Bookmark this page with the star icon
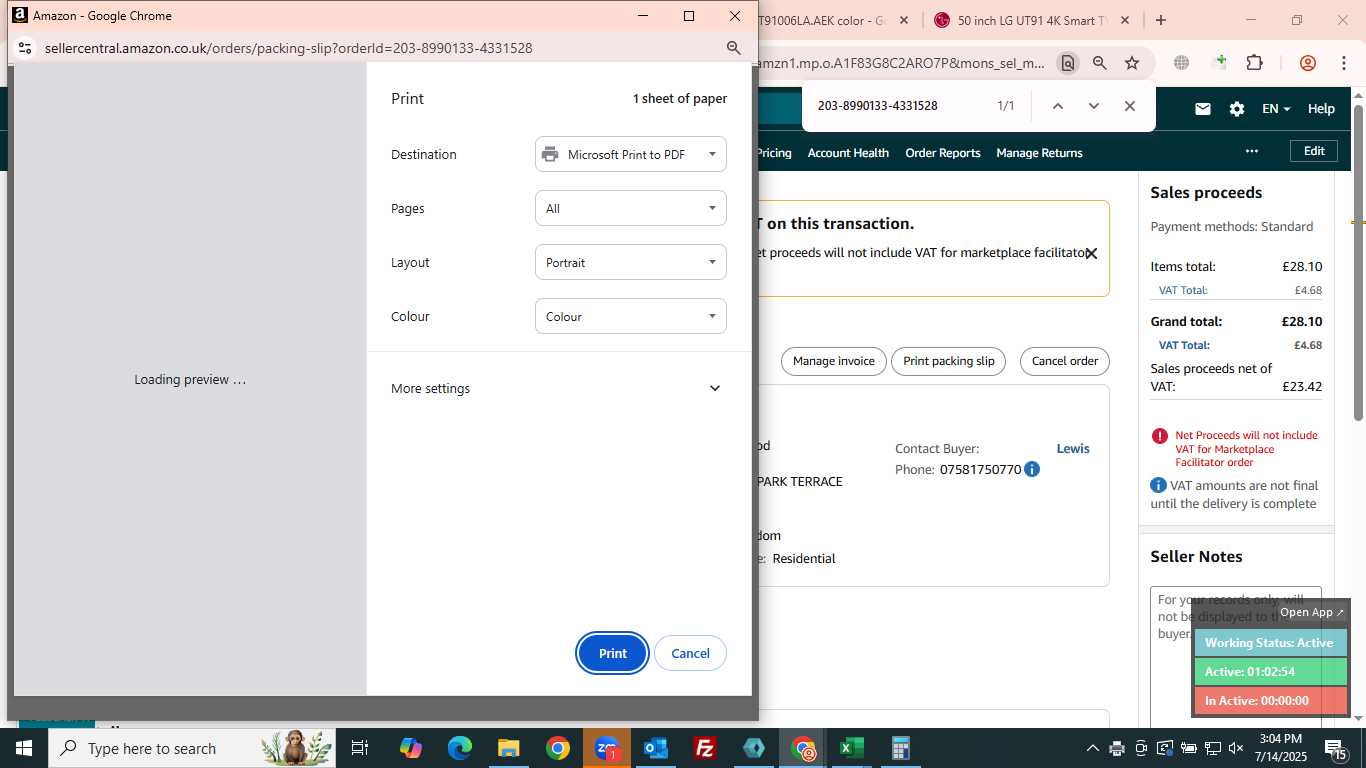Image resolution: width=1366 pixels, height=768 pixels. click(x=1132, y=63)
